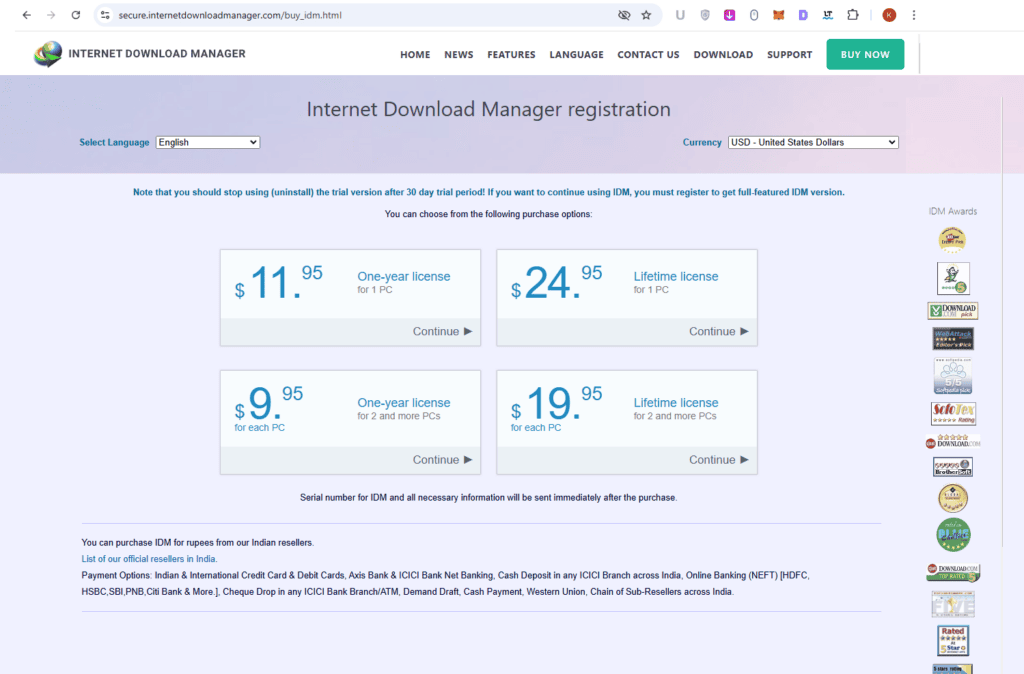Click the Download.com pick award badge
Viewport: 1024px width, 674px height.
click(953, 311)
